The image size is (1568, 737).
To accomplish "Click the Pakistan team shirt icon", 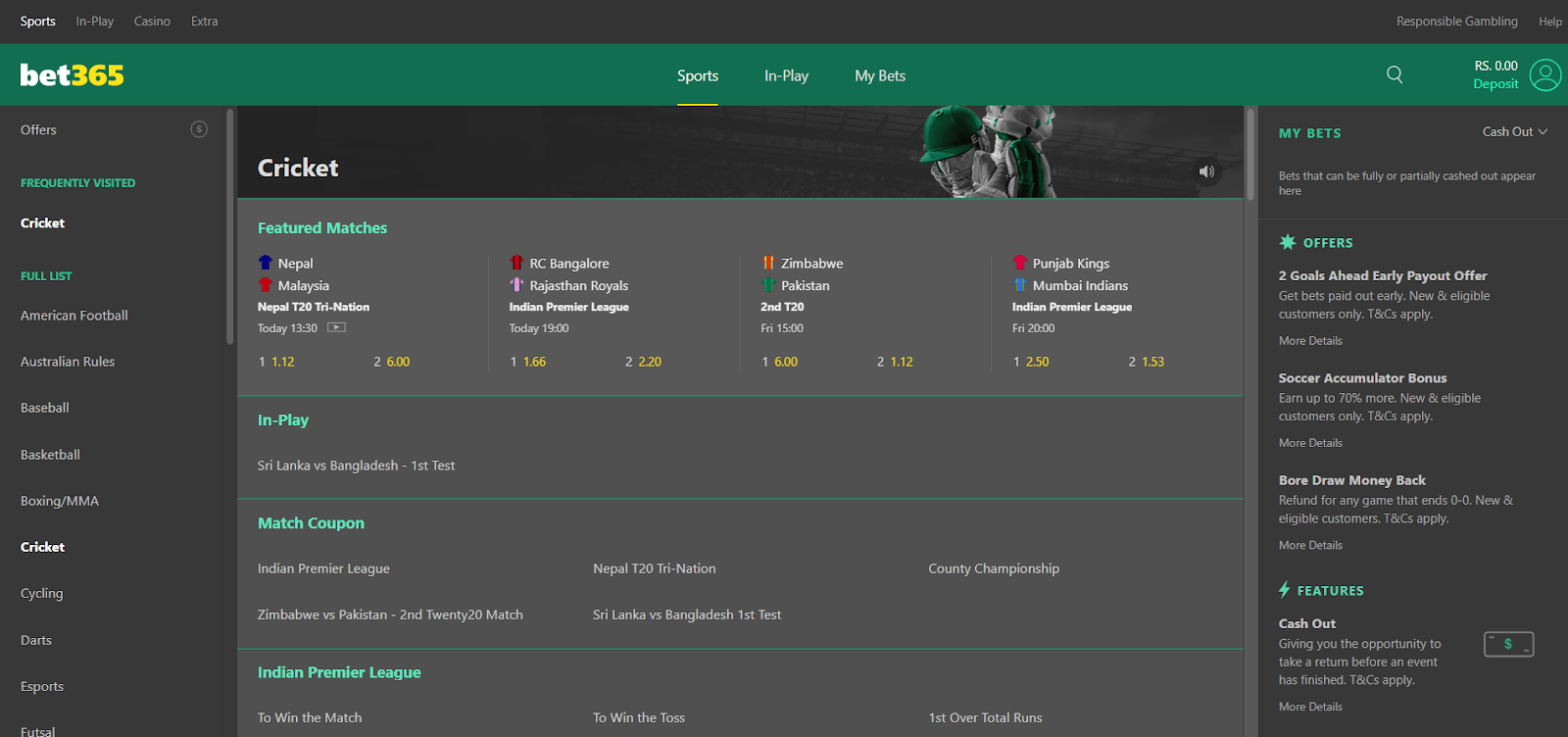I will coord(768,285).
